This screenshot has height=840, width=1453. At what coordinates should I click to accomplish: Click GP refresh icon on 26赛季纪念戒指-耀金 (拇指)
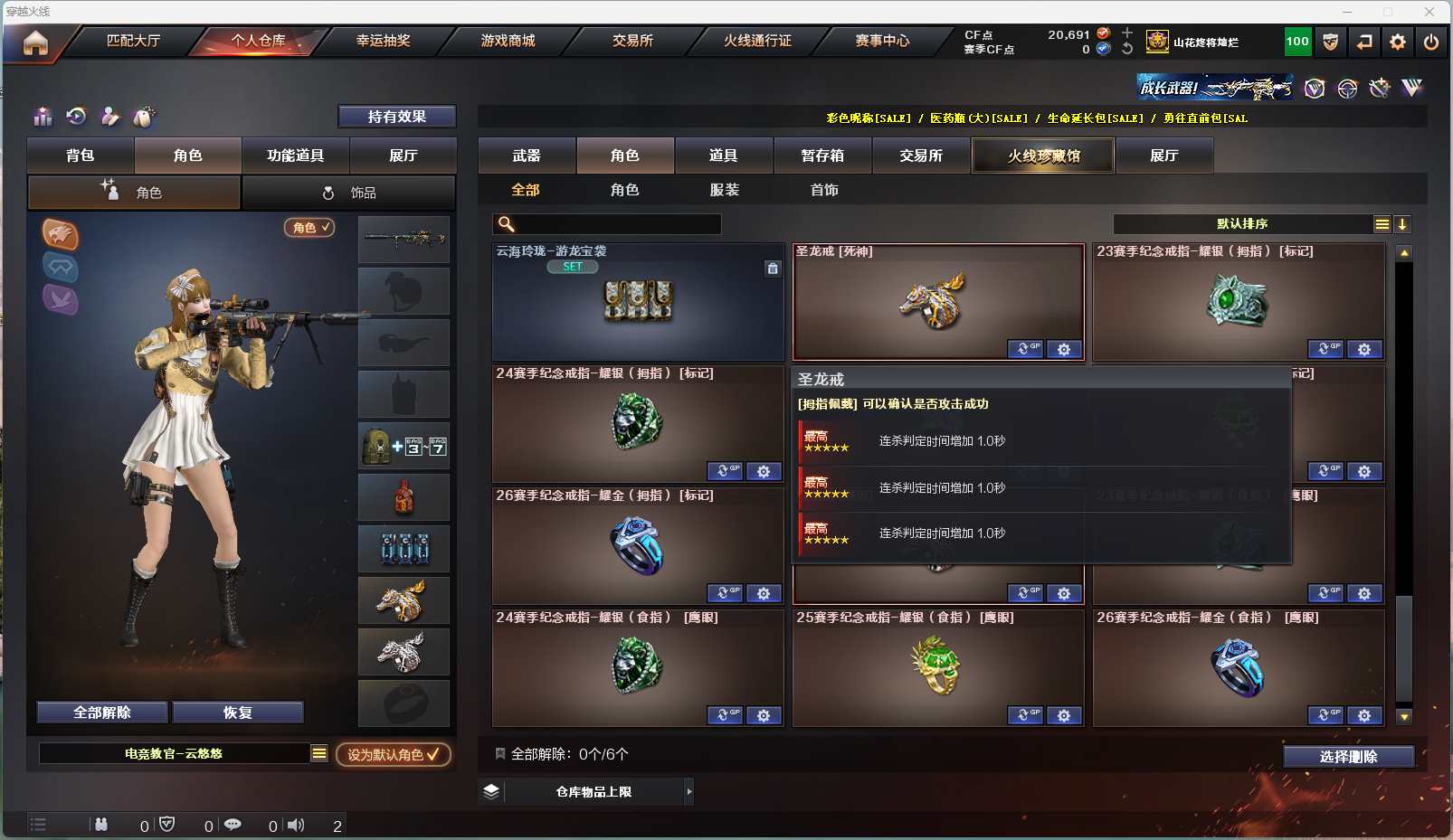(x=725, y=593)
